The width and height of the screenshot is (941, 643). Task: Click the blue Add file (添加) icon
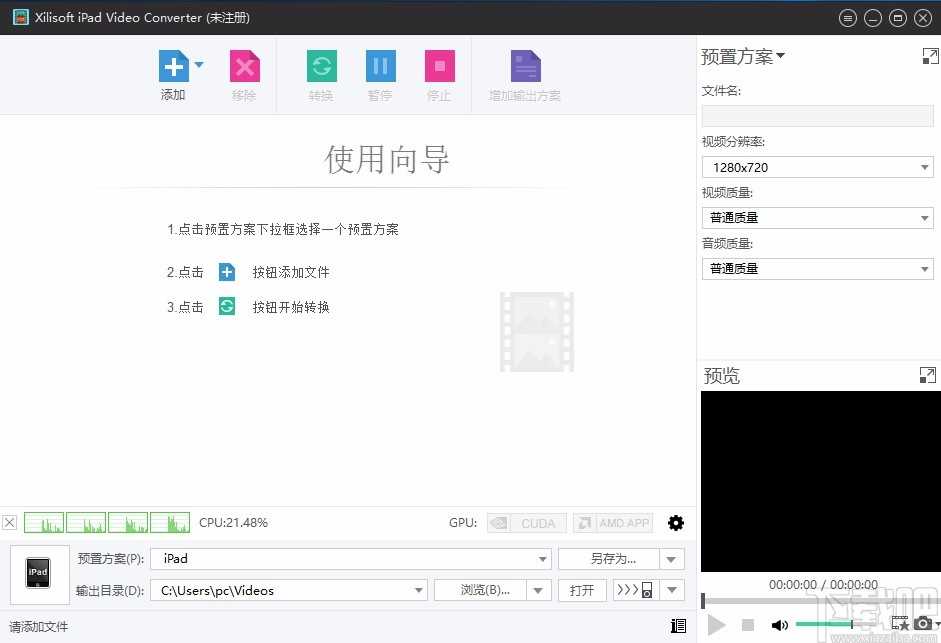(173, 67)
